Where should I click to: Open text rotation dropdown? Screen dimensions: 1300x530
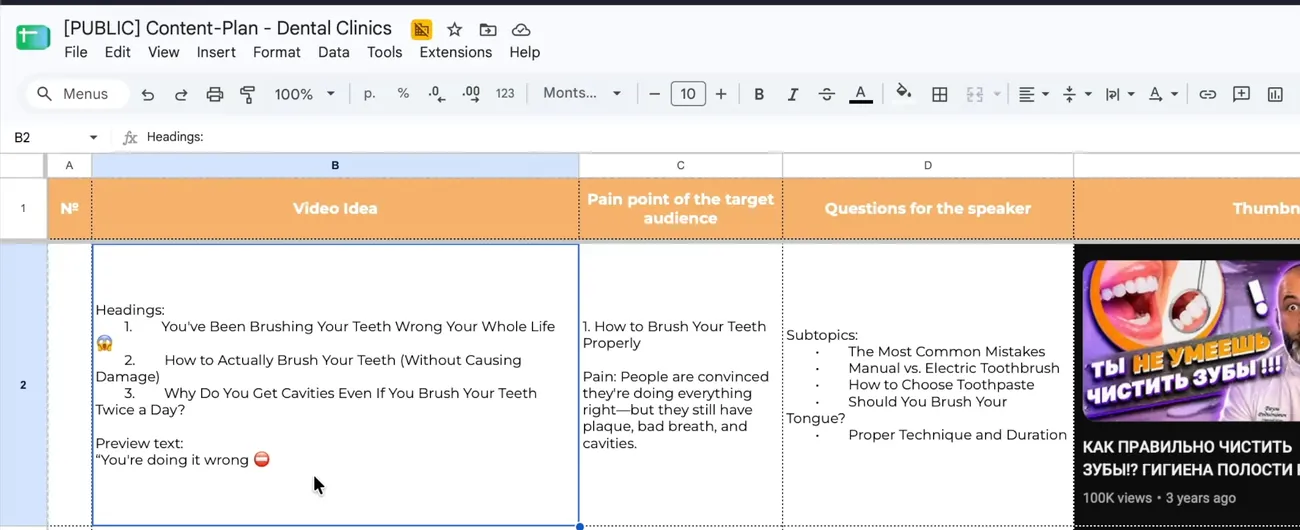tap(1163, 94)
